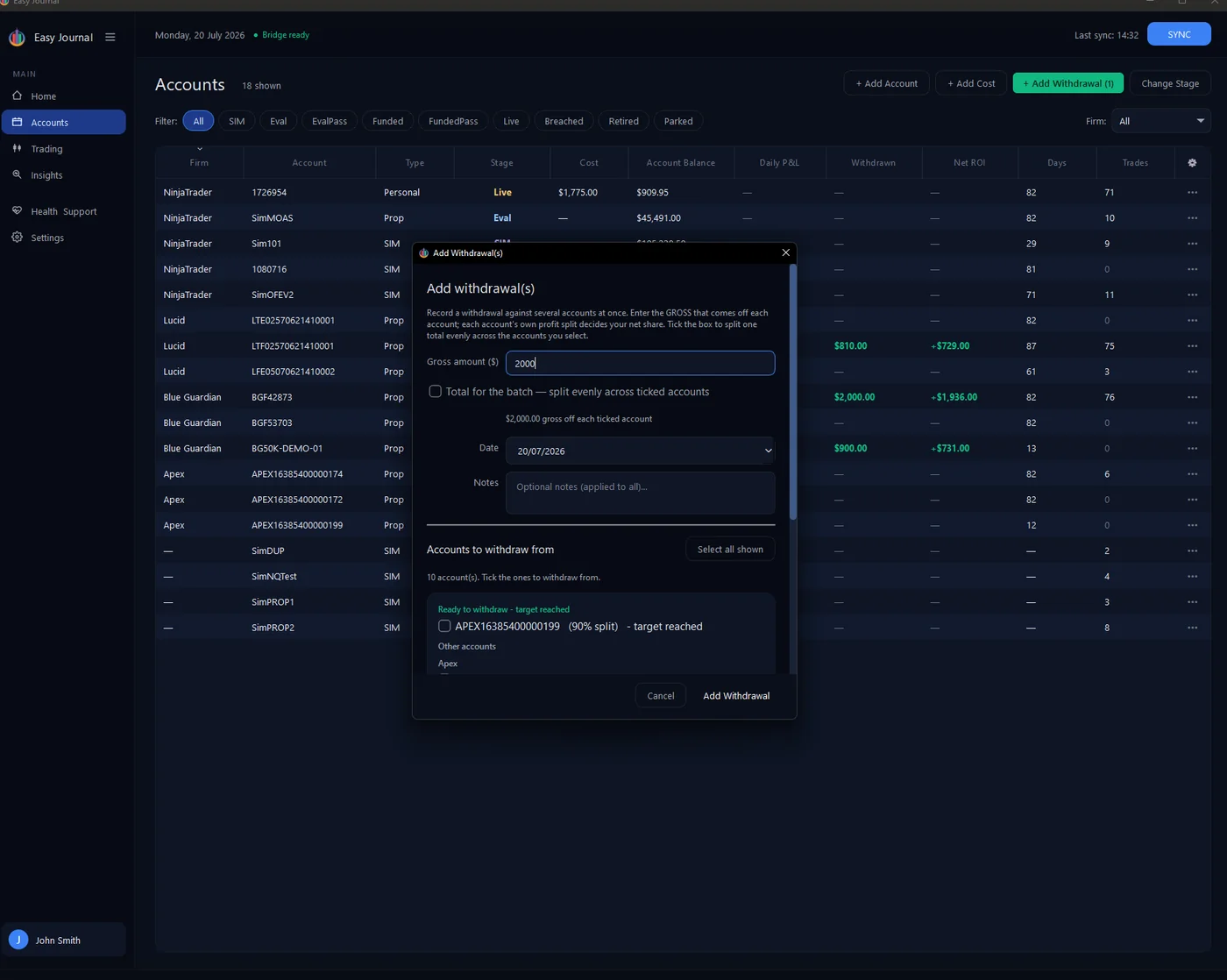Click the John Smith user avatar
Image resolution: width=1227 pixels, height=980 pixels.
(18, 940)
